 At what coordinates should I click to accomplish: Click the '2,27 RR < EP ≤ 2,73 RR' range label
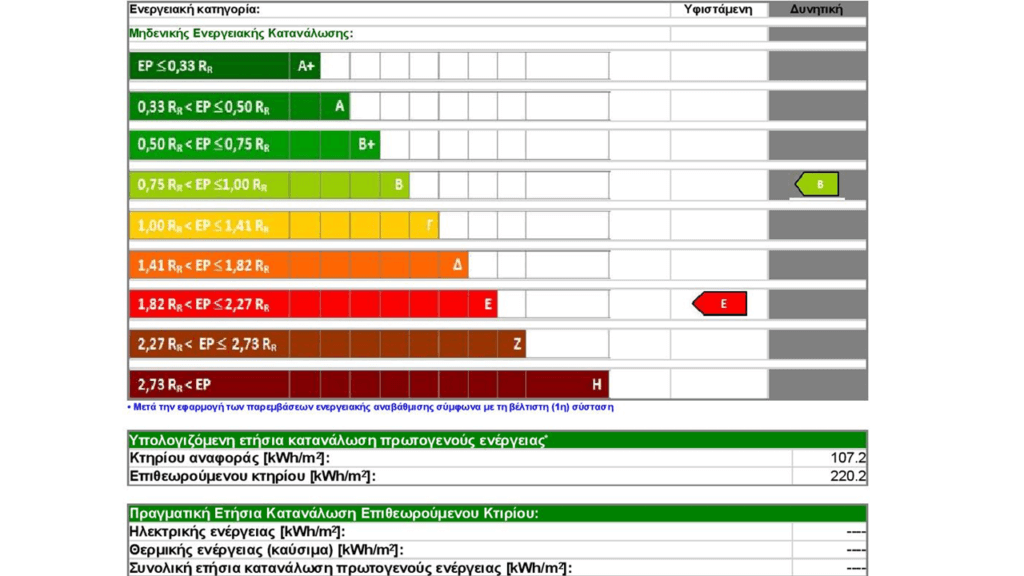[207, 345]
